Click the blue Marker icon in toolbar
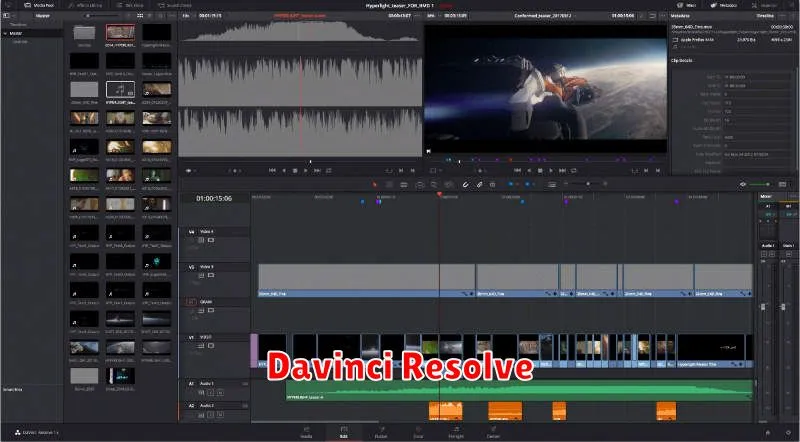Screen dimensions: 800x442 point(527,184)
